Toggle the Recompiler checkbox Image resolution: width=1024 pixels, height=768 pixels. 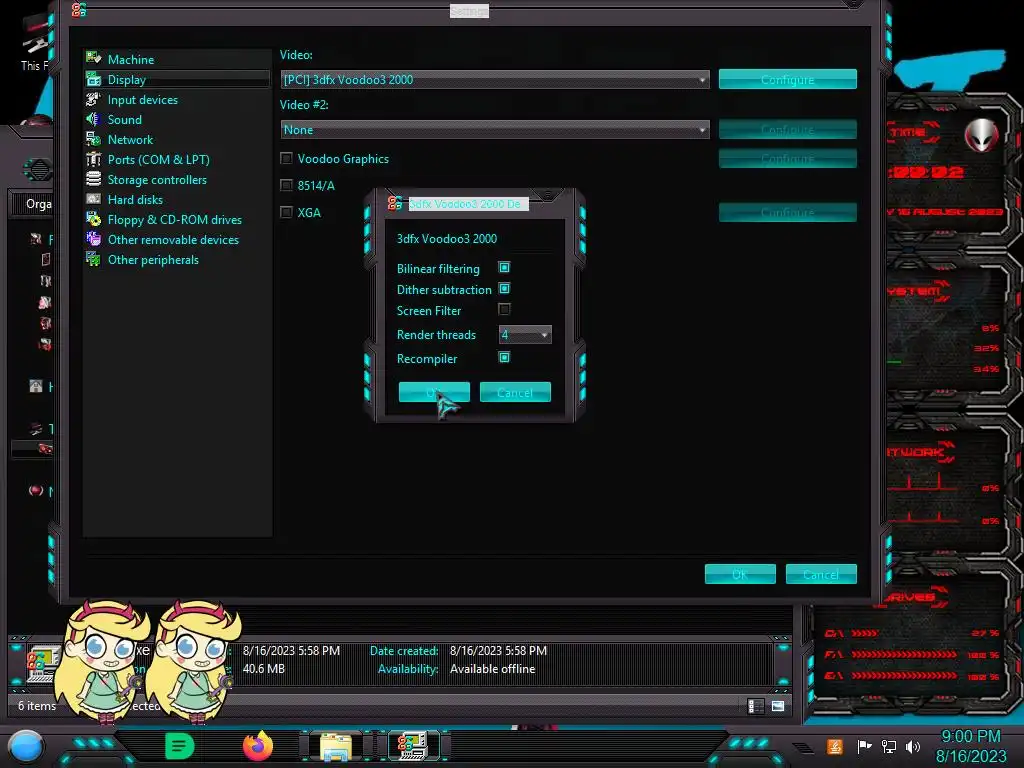(504, 357)
